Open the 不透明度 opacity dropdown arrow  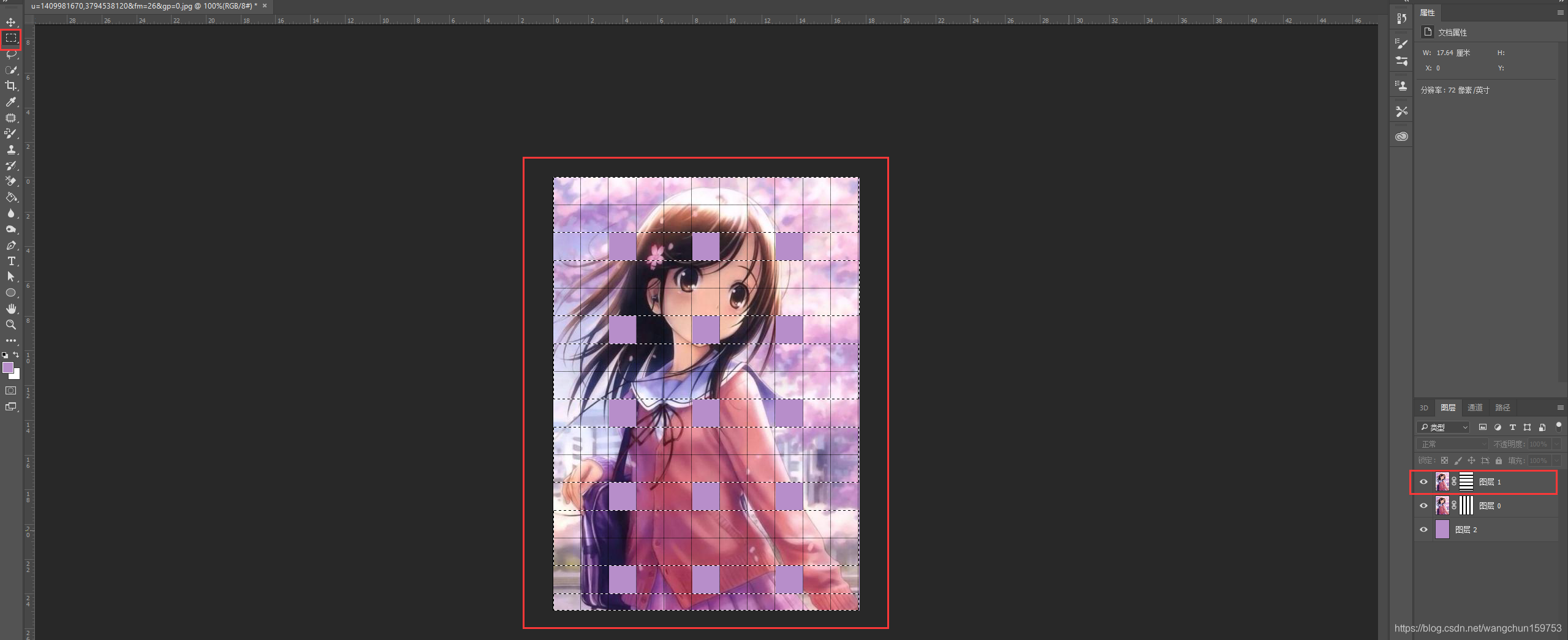coord(1557,444)
